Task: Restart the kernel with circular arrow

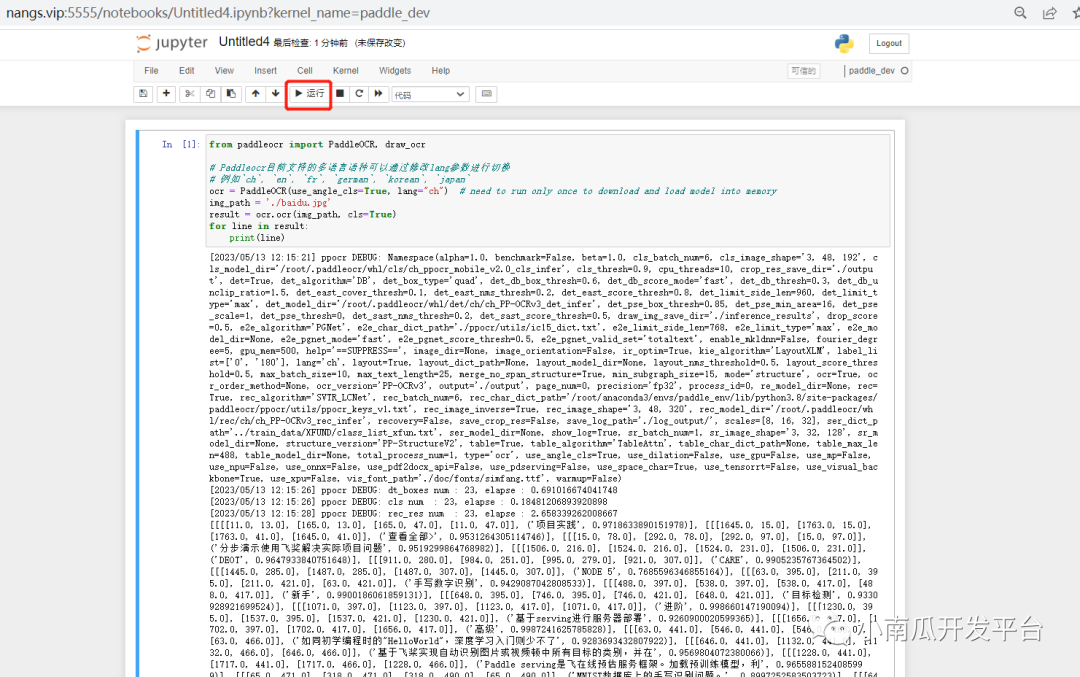Action: pos(359,94)
